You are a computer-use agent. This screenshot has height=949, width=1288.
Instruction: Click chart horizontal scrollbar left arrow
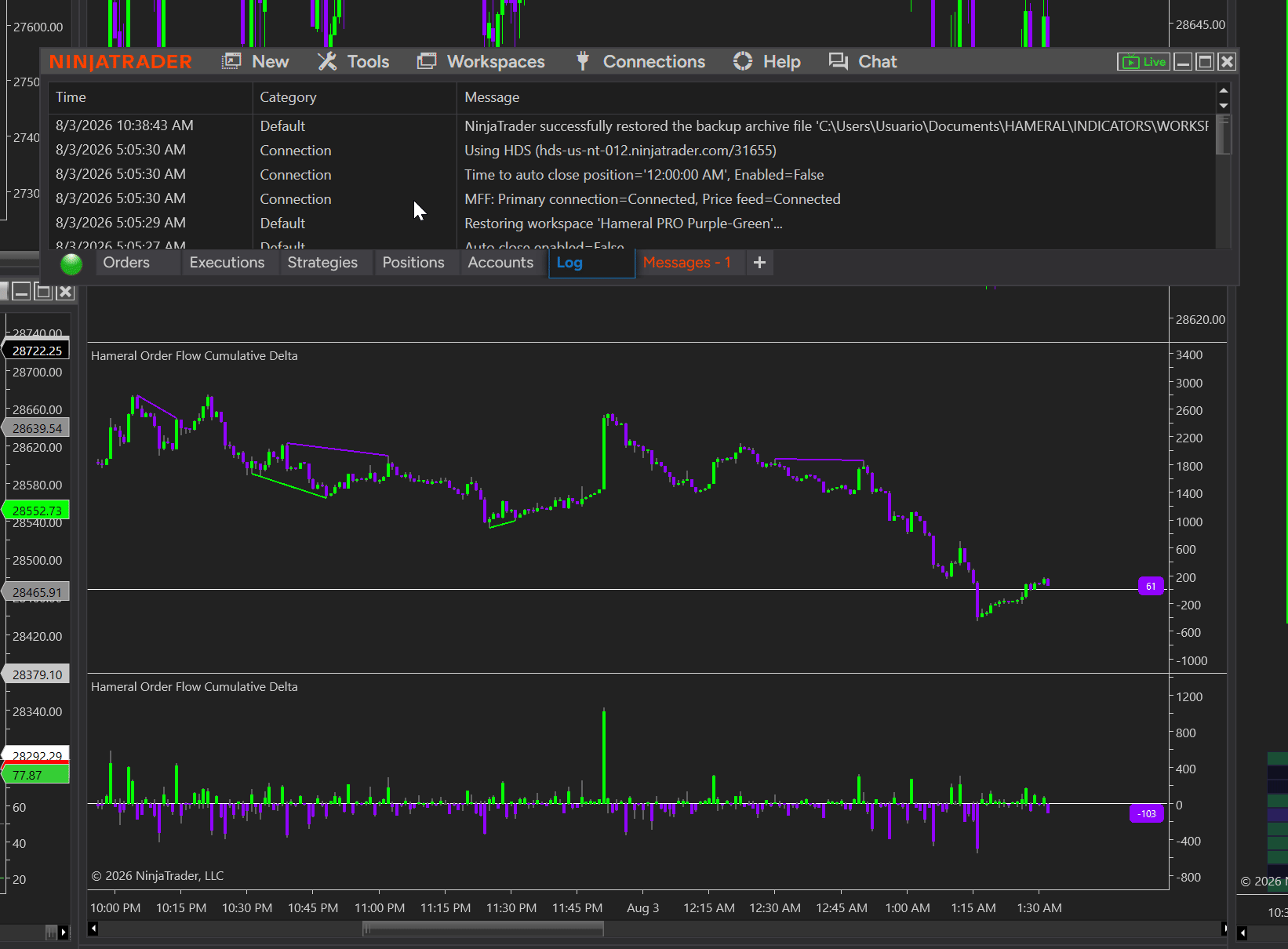[93, 929]
